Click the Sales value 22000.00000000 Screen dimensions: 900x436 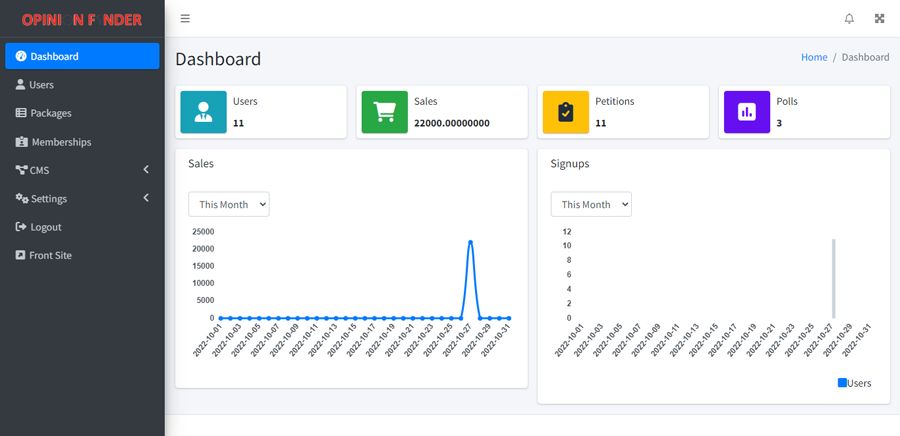point(452,123)
